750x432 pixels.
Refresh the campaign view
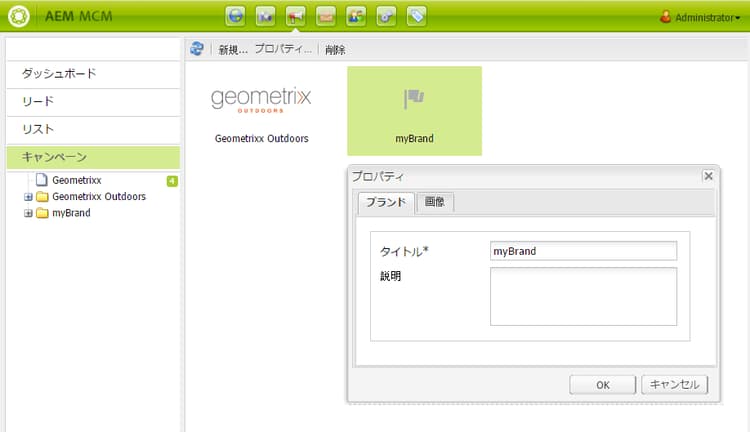point(197,49)
